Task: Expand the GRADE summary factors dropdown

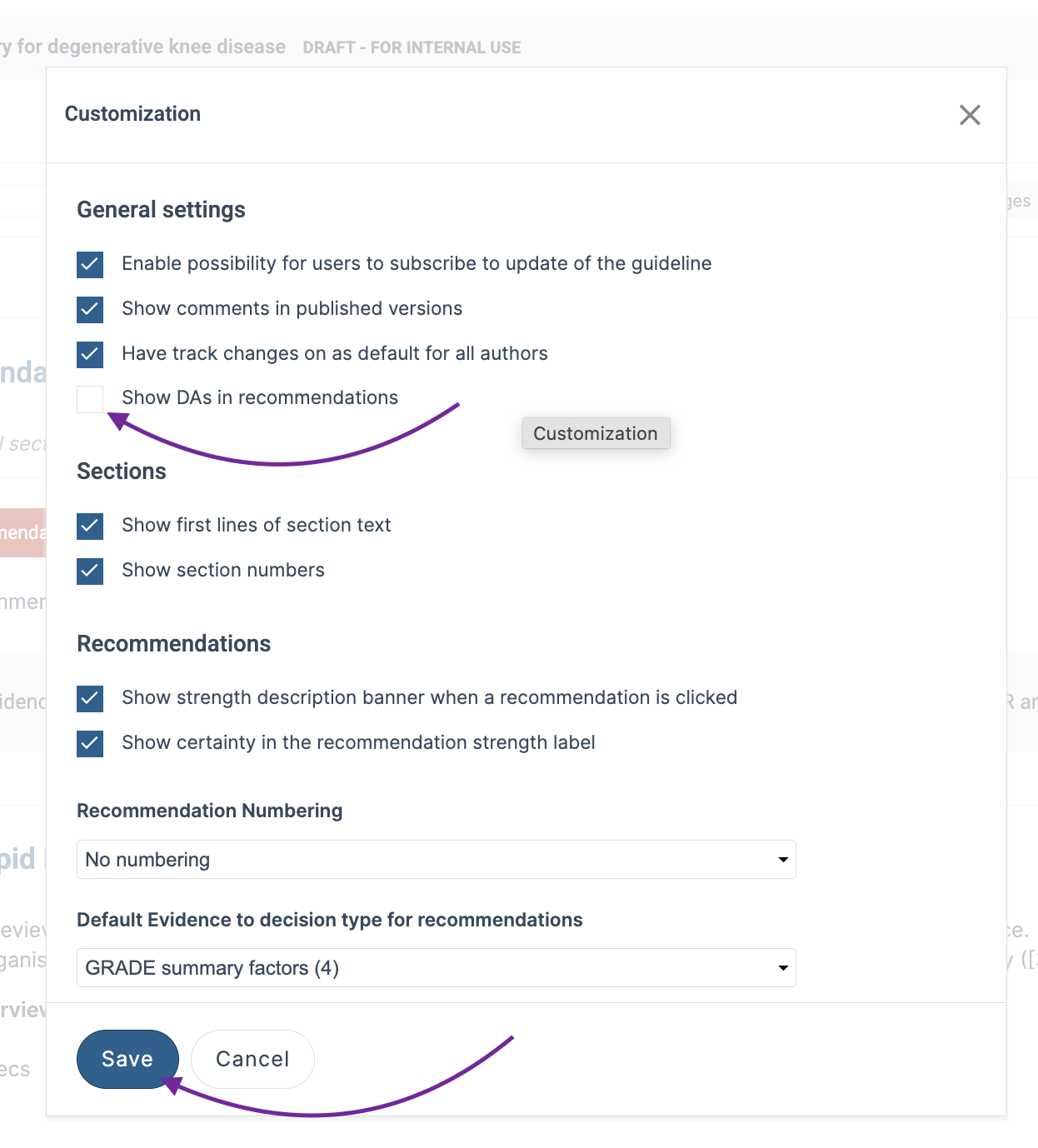Action: coord(437,967)
